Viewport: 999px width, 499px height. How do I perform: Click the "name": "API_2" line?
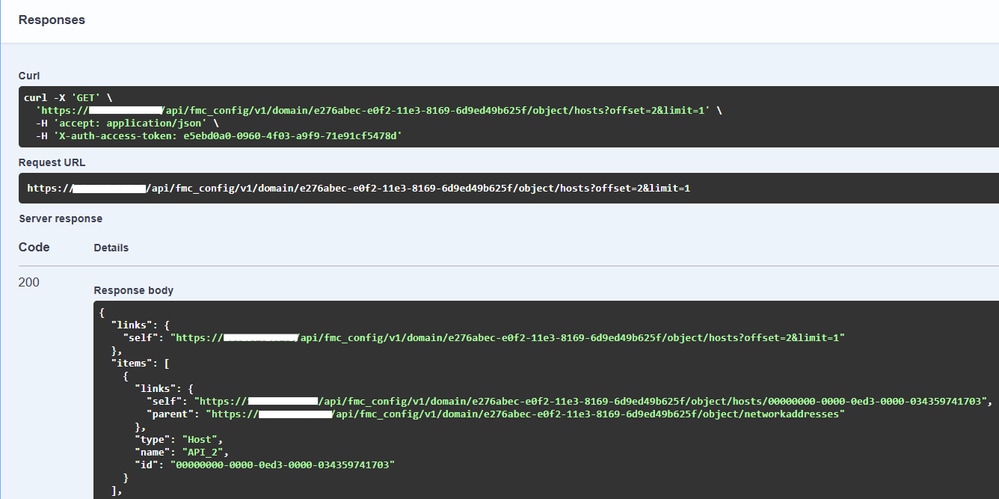coord(182,452)
